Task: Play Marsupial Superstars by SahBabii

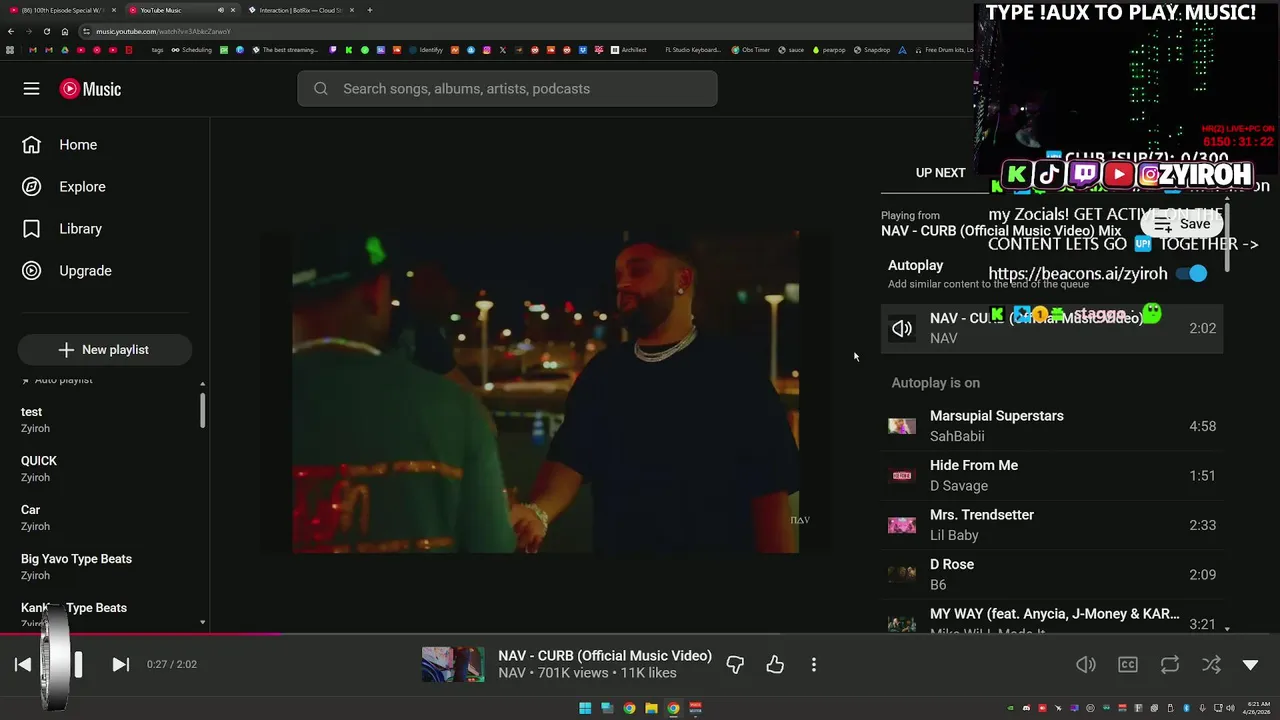Action: coord(1052,426)
